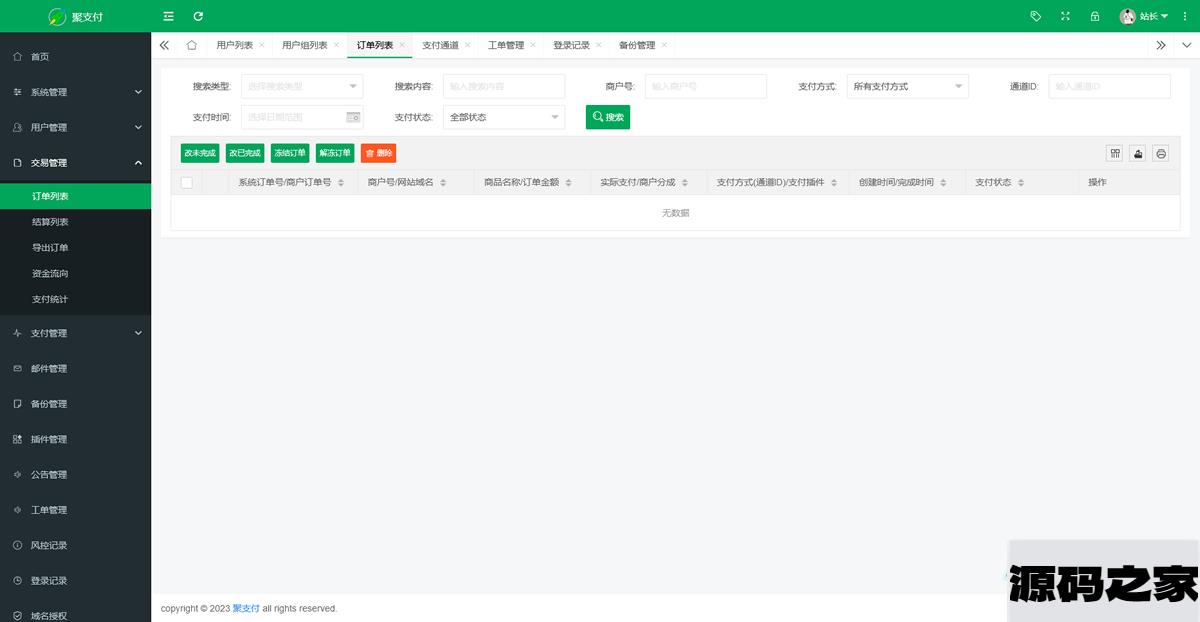Image resolution: width=1200 pixels, height=622 pixels.
Task: Close the 用户列表 tab
Action: [x=262, y=45]
